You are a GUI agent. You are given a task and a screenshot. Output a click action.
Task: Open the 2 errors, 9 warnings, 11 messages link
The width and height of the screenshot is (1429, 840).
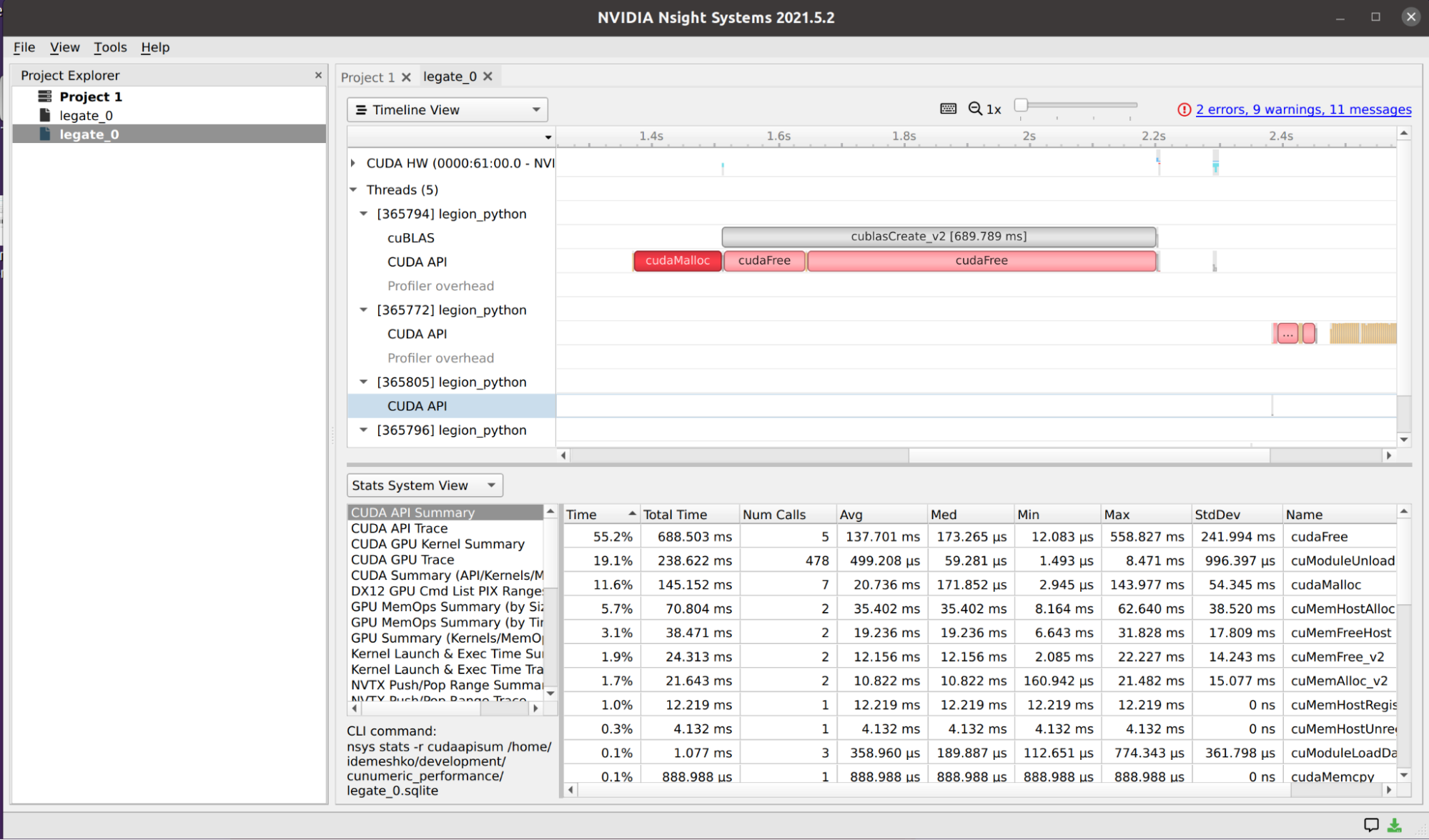pyautogui.click(x=1303, y=109)
